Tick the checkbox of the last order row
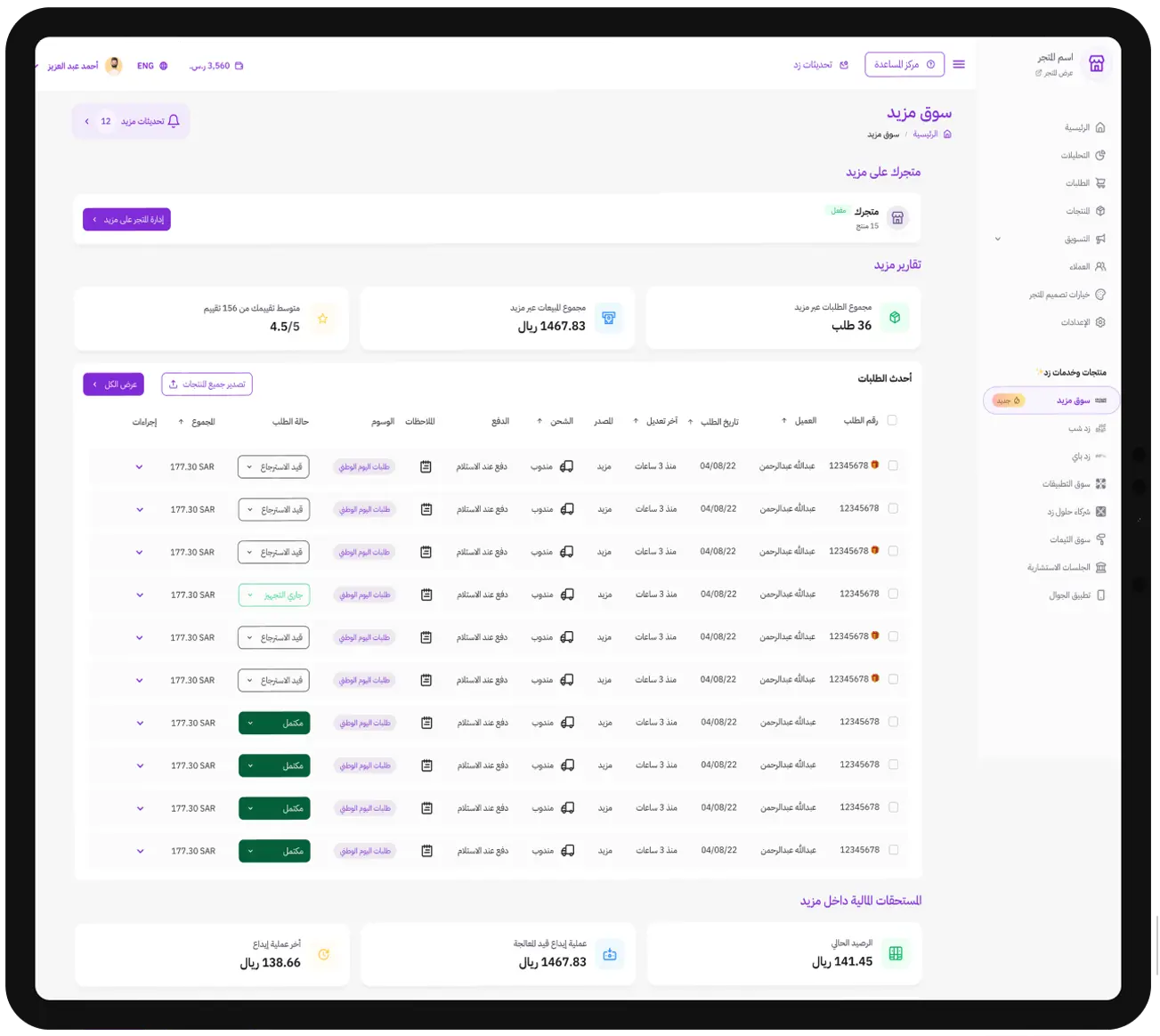Viewport: 1160px width, 1036px height. pyautogui.click(x=893, y=850)
